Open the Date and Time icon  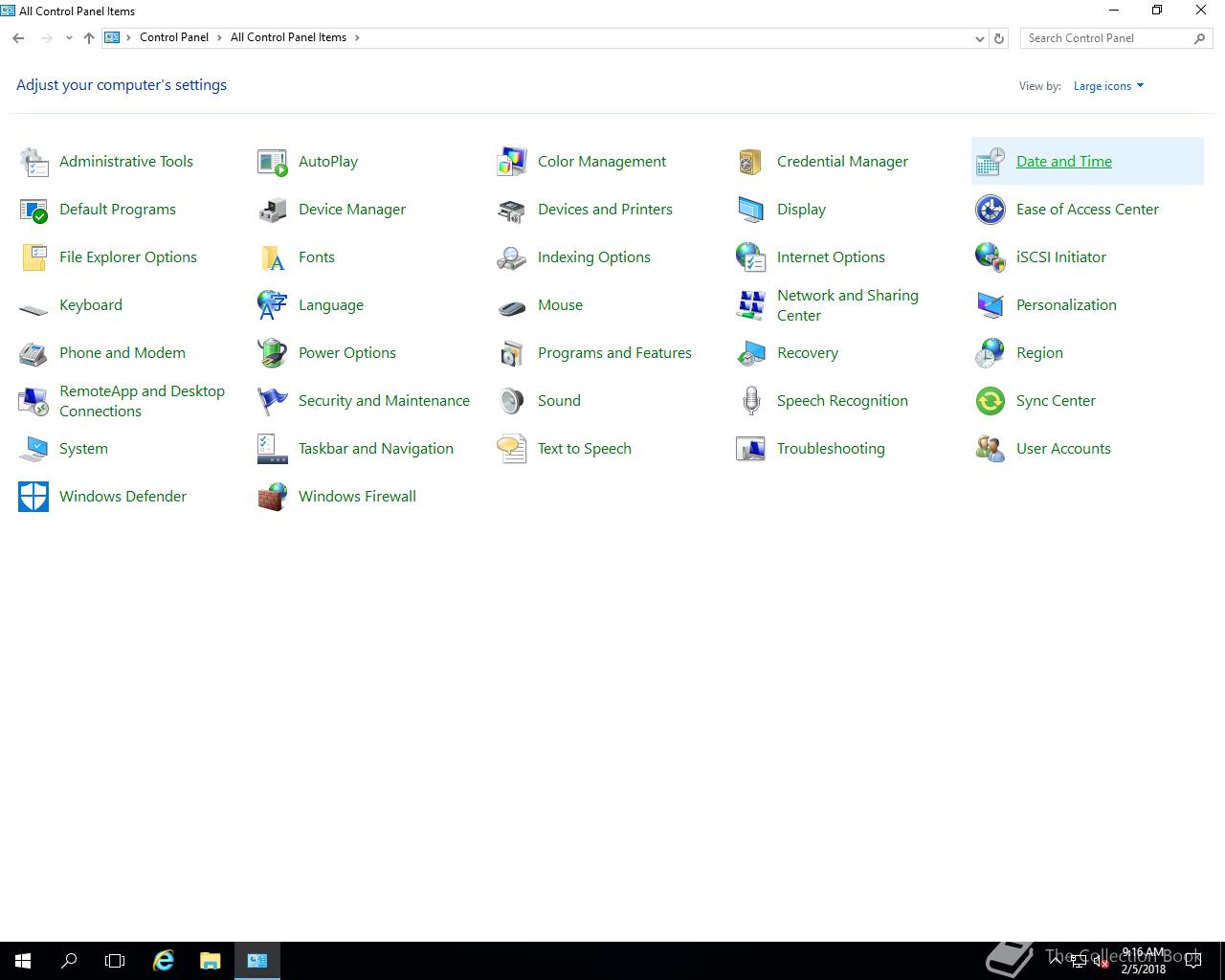pyautogui.click(x=991, y=162)
